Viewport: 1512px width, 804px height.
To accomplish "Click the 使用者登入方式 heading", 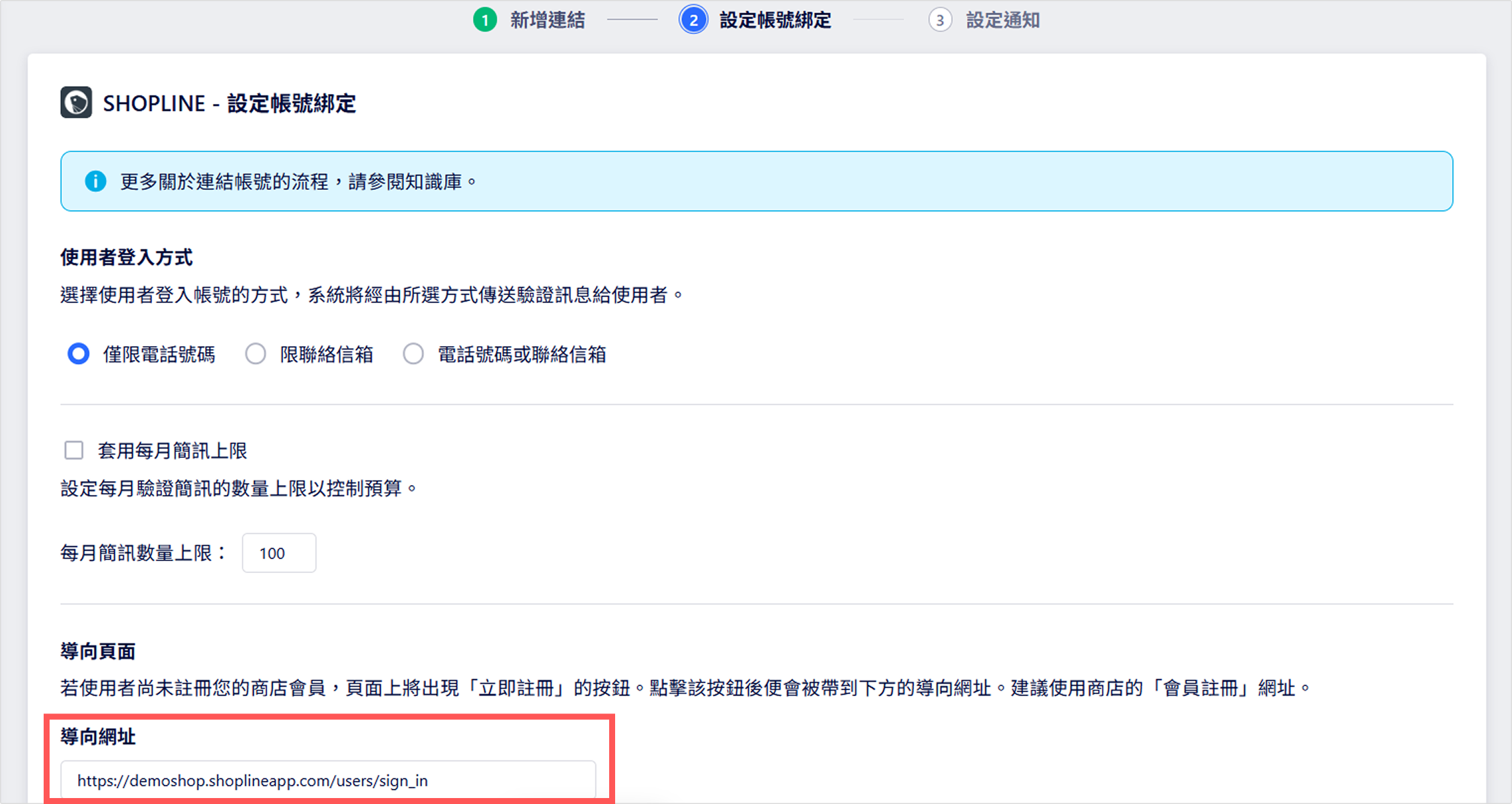I will pos(126,257).
